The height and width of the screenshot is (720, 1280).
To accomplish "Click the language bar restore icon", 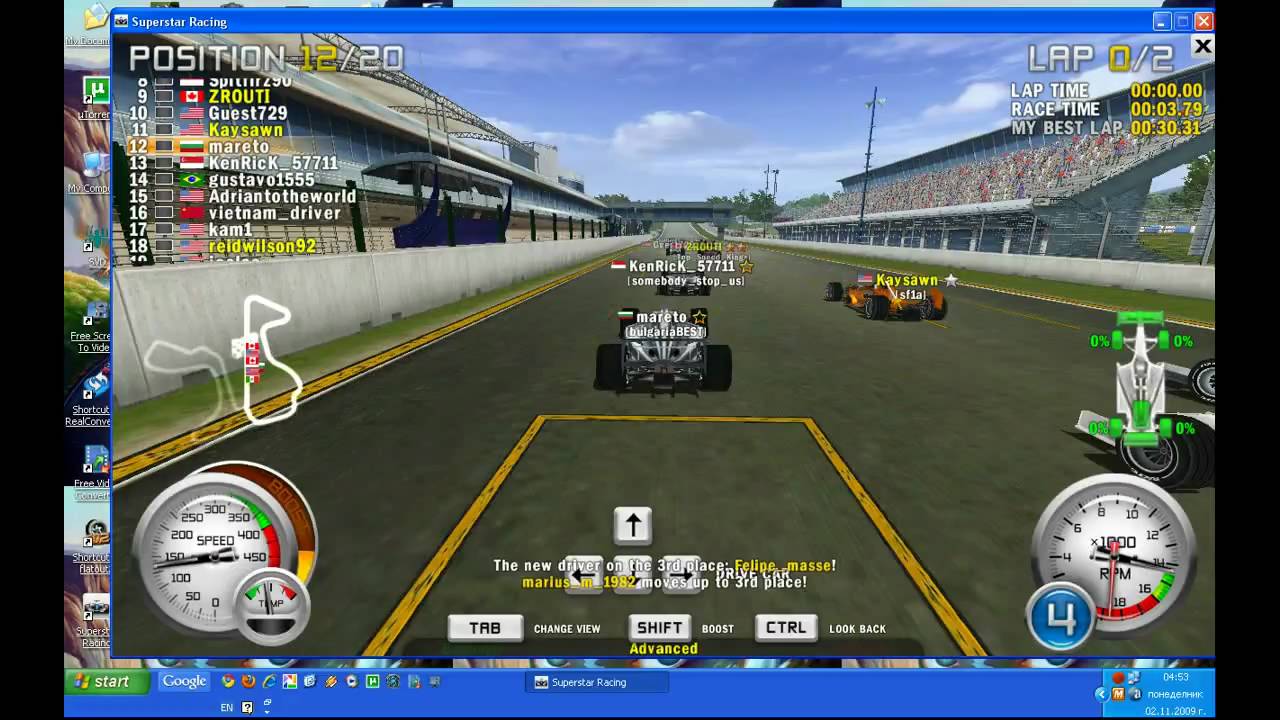I will (268, 702).
